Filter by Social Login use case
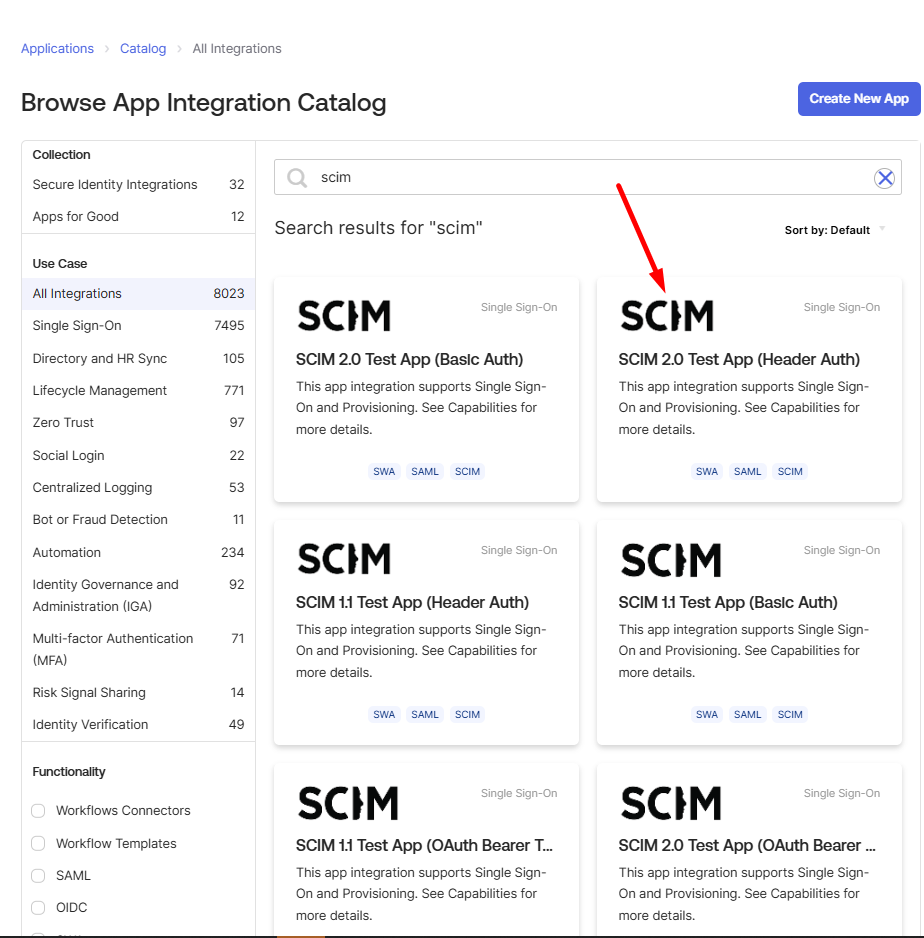 point(138,455)
